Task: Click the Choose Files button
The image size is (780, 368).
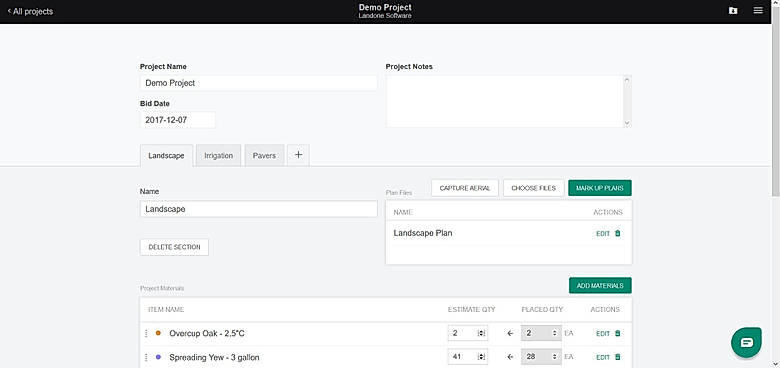Action: tap(534, 188)
